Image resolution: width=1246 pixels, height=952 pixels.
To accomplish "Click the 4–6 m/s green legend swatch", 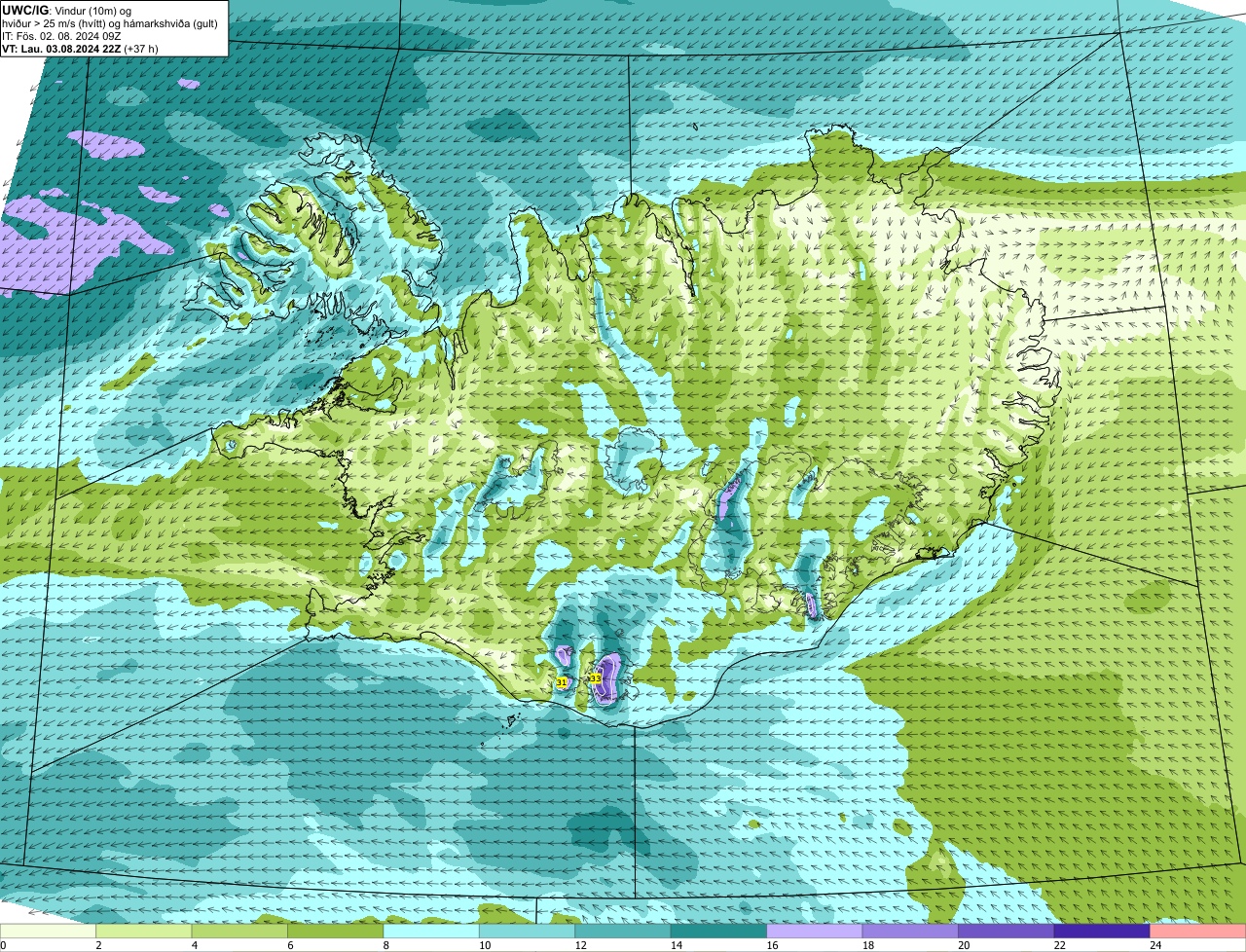I will (x=239, y=931).
